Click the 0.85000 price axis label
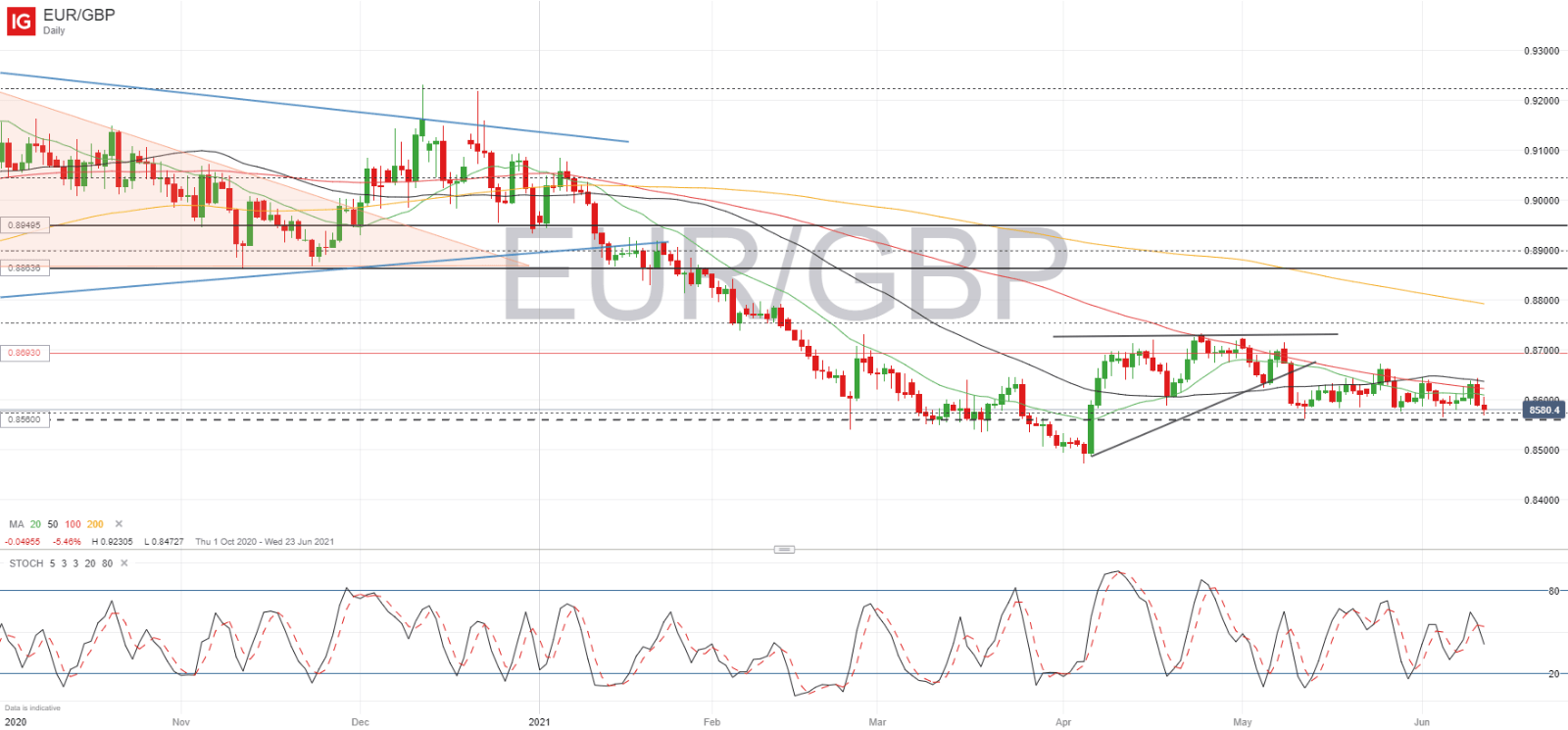This screenshot has height=730, width=1568. [1542, 451]
